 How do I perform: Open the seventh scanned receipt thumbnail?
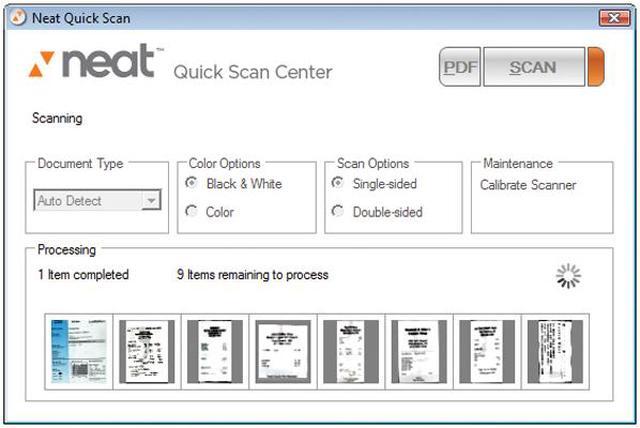(x=487, y=352)
